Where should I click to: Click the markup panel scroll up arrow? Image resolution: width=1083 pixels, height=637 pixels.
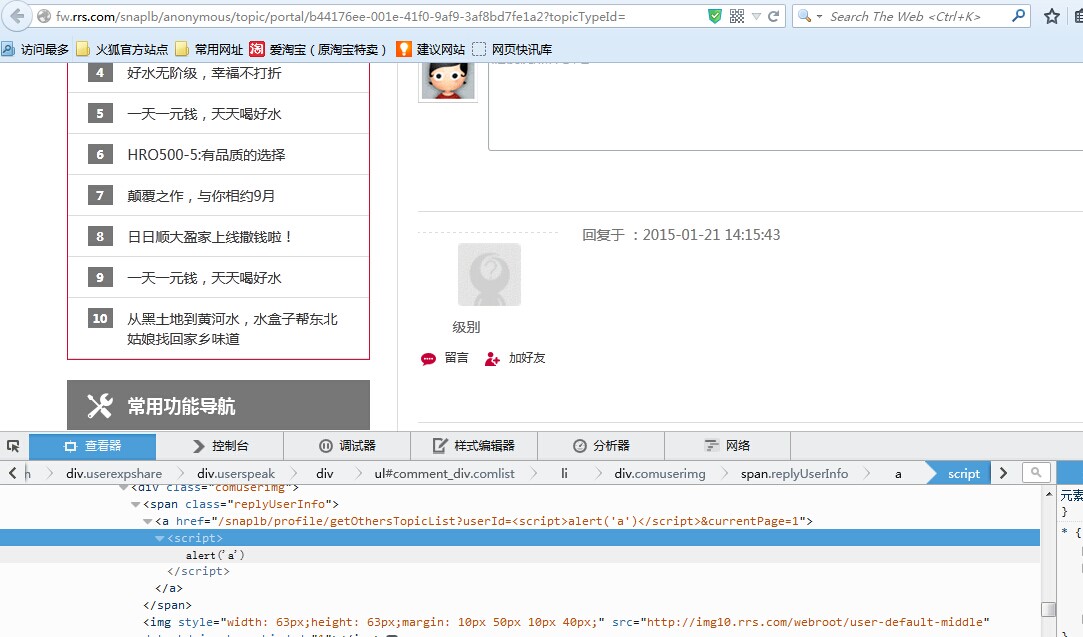point(1048,493)
